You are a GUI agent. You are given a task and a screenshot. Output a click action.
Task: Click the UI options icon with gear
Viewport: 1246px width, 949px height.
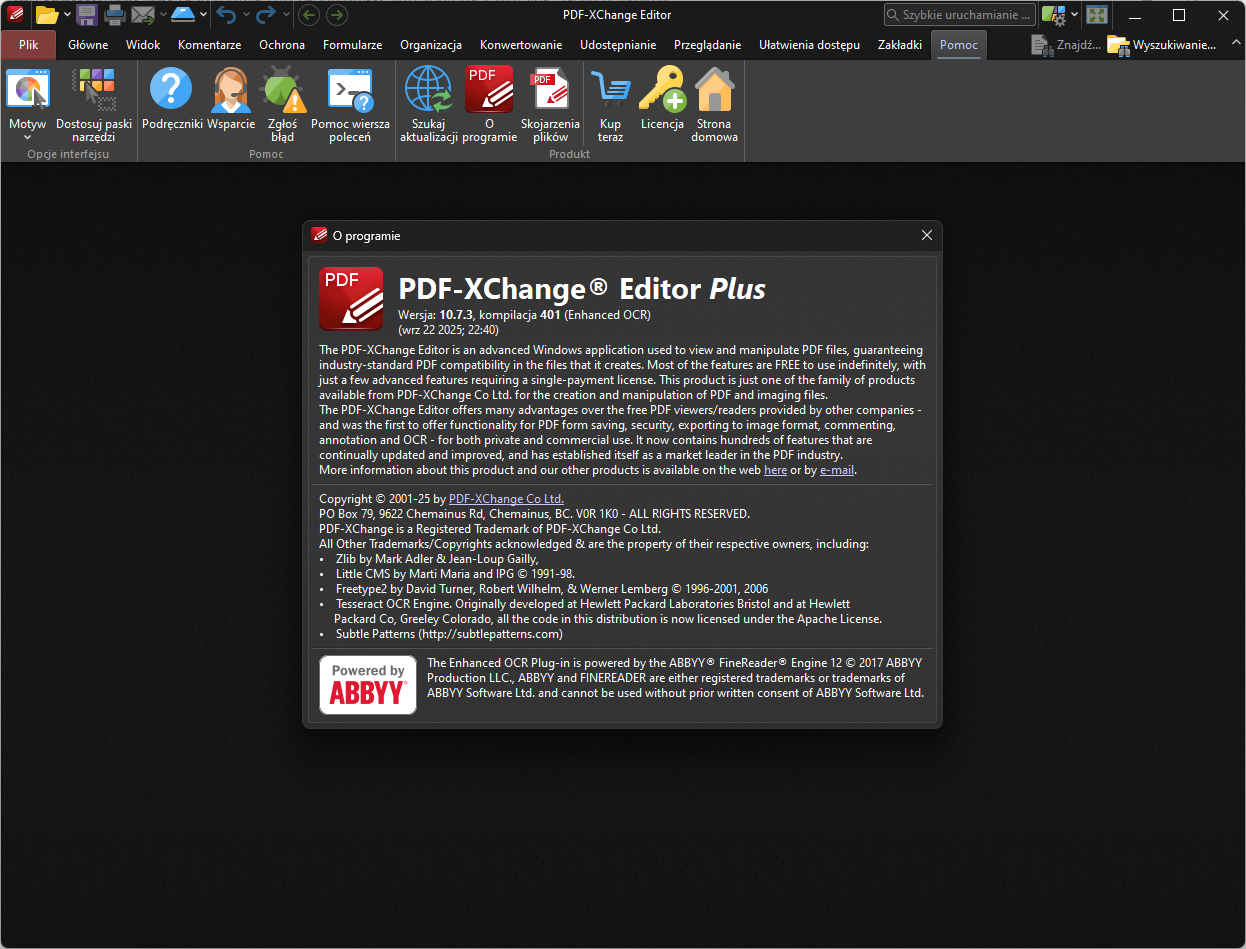(x=1053, y=14)
